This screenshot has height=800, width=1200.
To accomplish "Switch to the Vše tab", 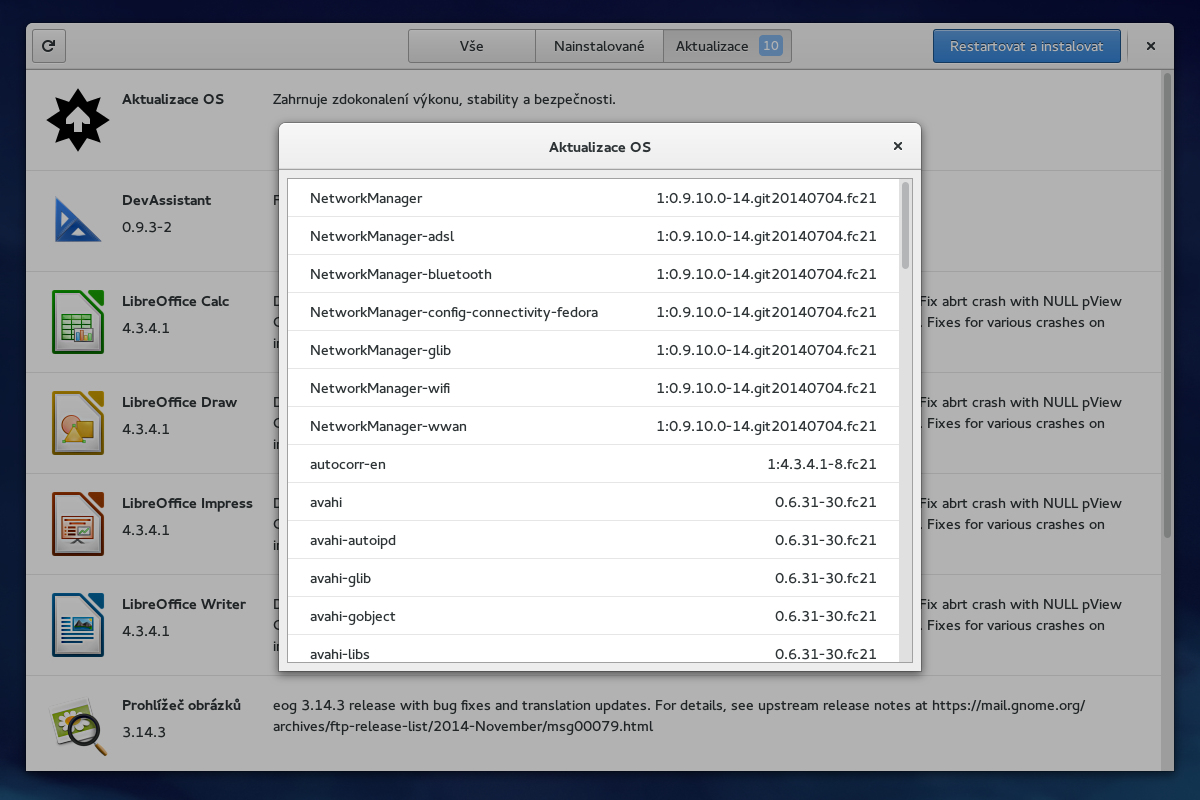I will pyautogui.click(x=471, y=45).
